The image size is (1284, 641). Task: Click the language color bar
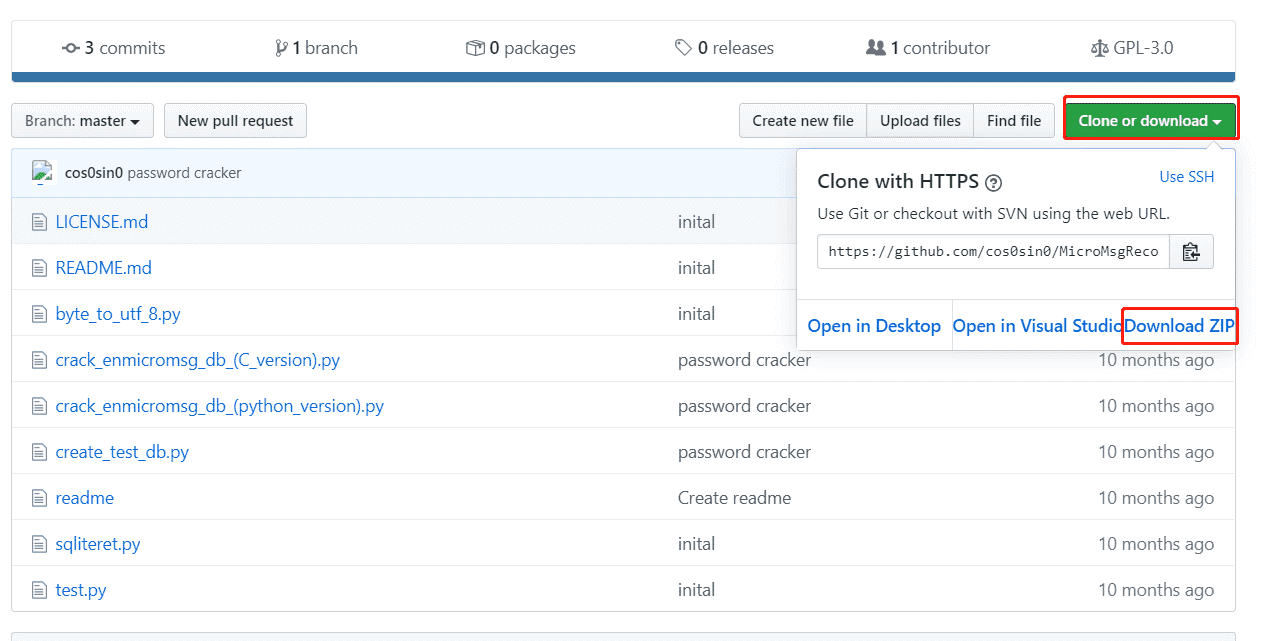(623, 77)
